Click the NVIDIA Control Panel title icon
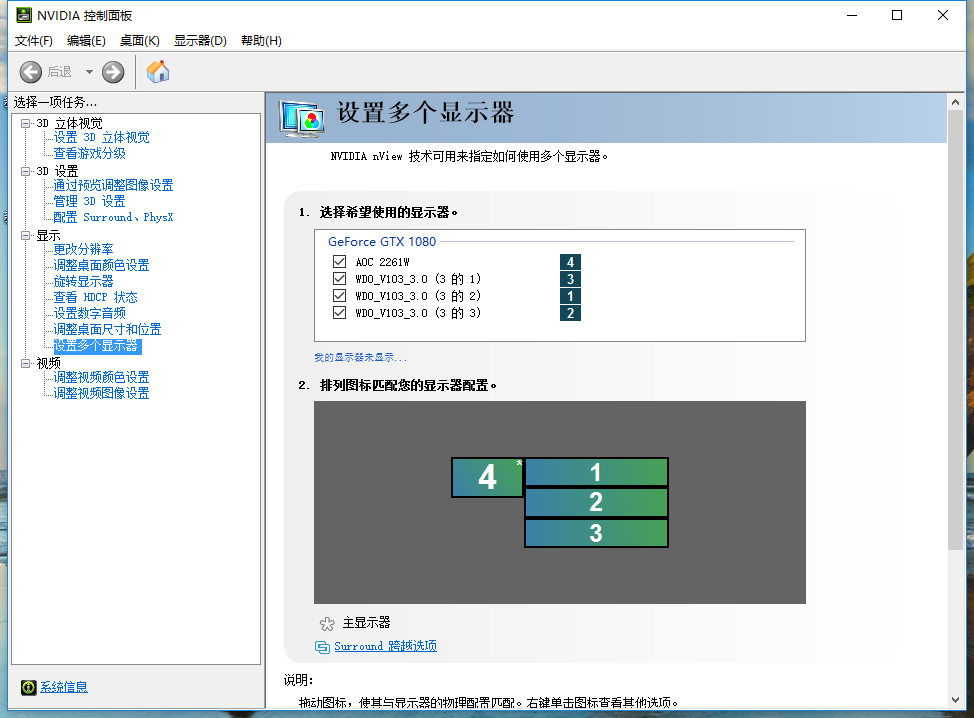The height and width of the screenshot is (718, 974). (24, 15)
